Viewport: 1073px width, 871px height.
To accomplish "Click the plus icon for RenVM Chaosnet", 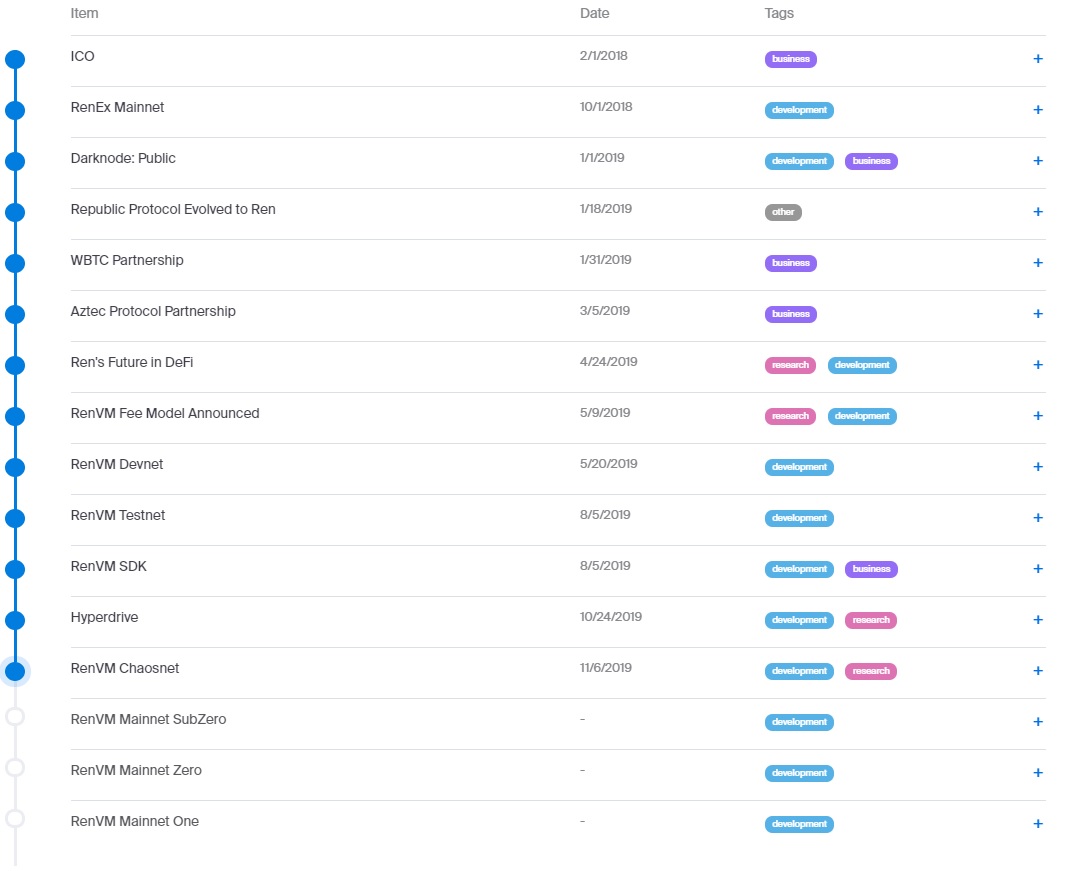I will pos(1037,671).
